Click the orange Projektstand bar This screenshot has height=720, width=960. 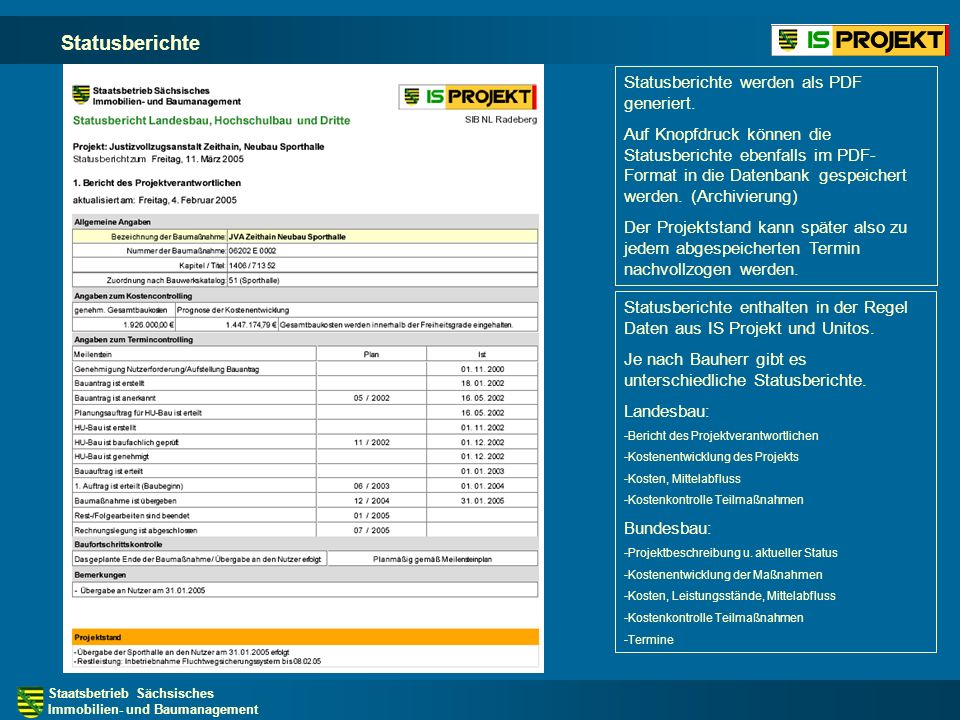point(306,637)
